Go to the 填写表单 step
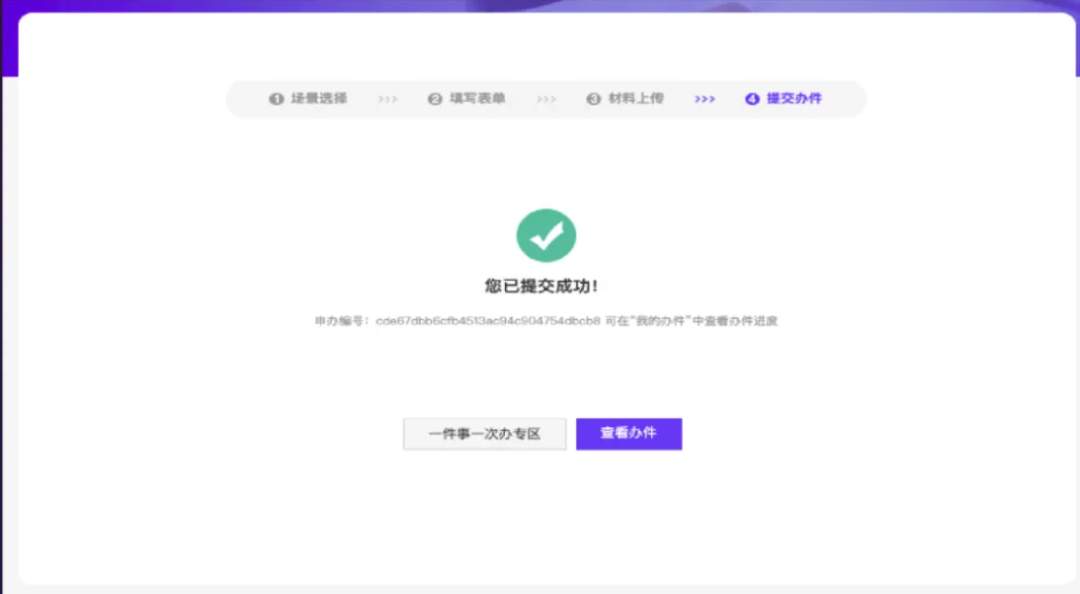The image size is (1080, 594). coord(477,98)
